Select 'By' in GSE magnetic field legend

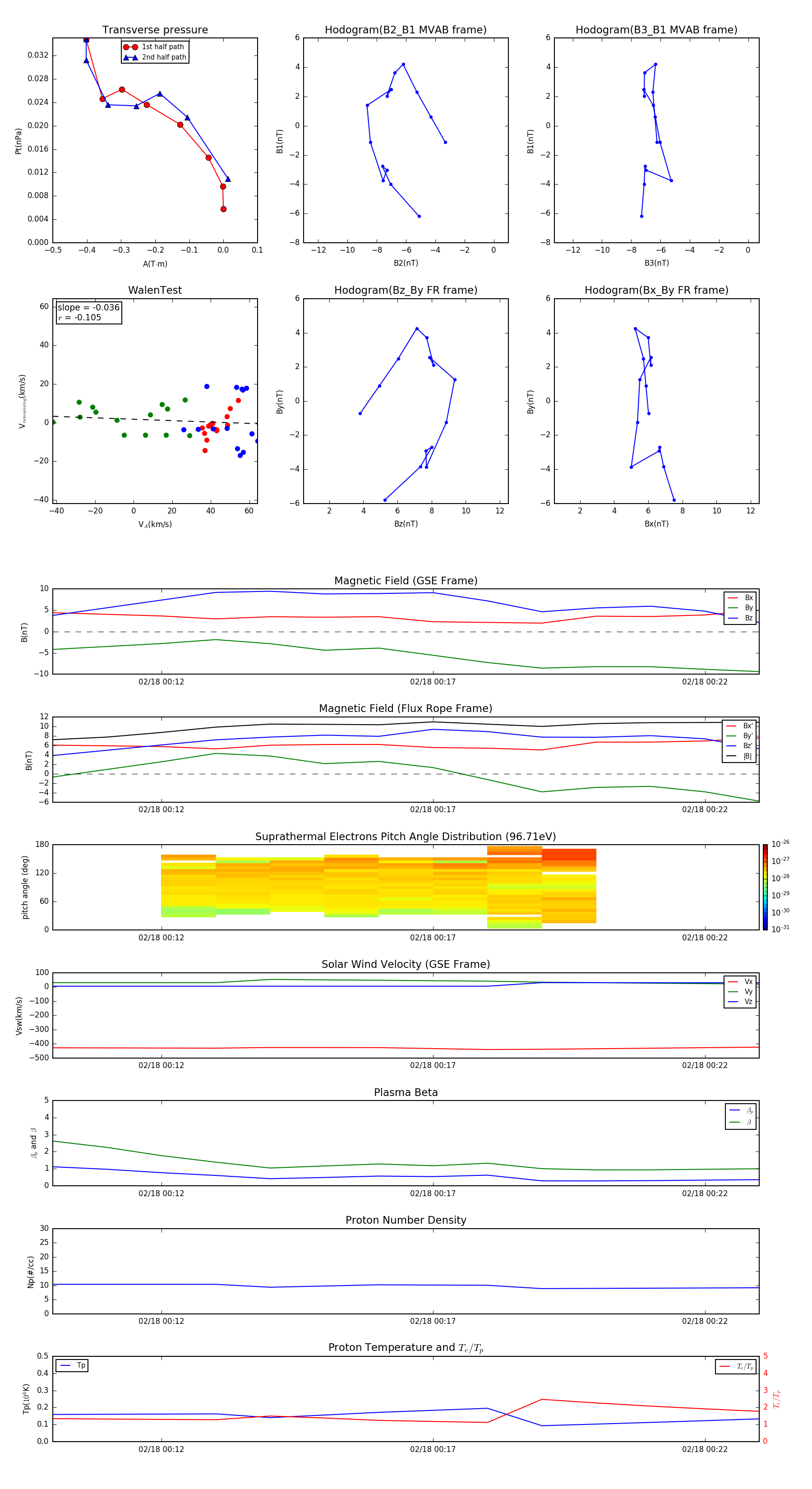(x=740, y=607)
